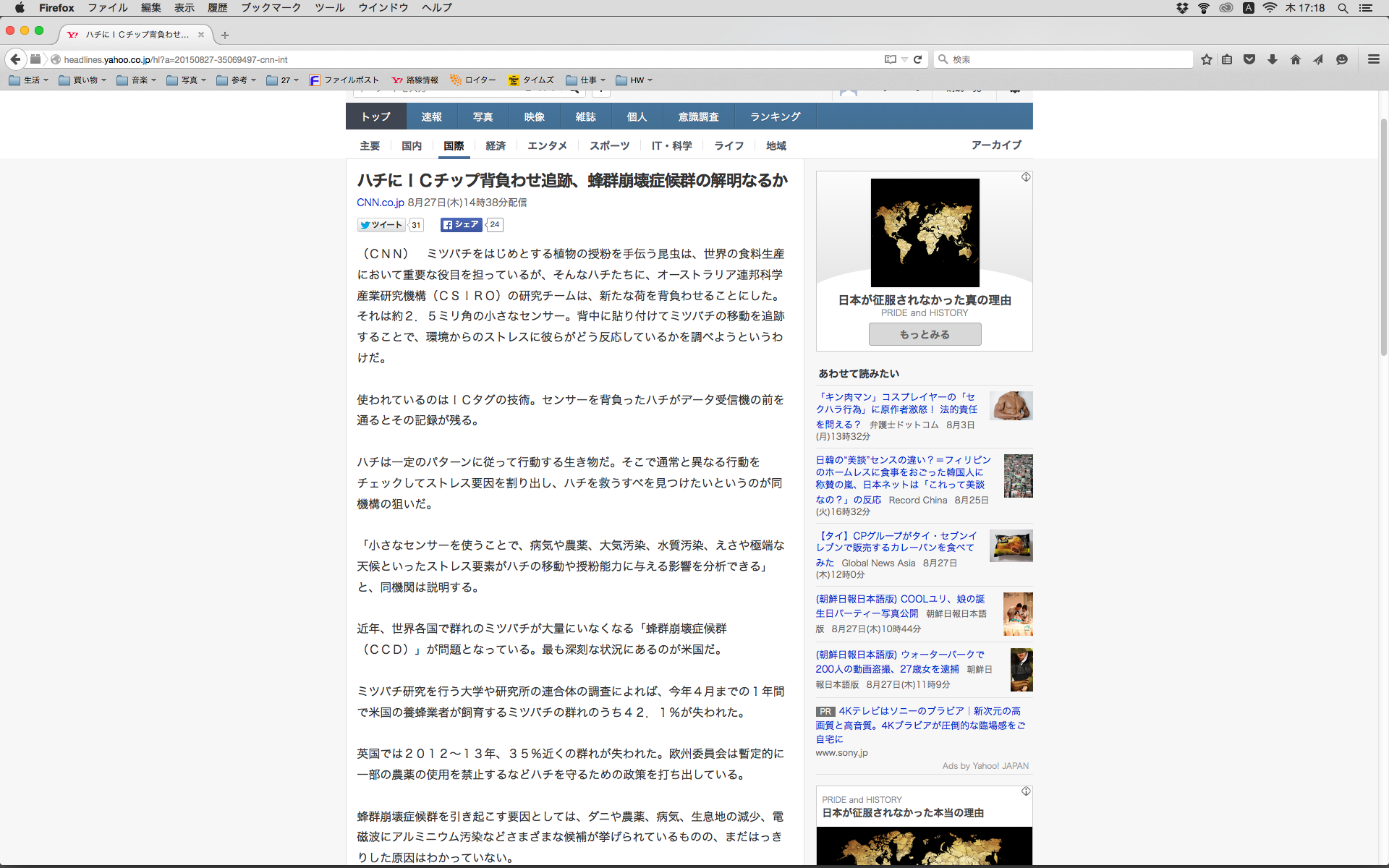The image size is (1389, 868).
Task: Go to Firefox home page icon
Action: 1296,59
